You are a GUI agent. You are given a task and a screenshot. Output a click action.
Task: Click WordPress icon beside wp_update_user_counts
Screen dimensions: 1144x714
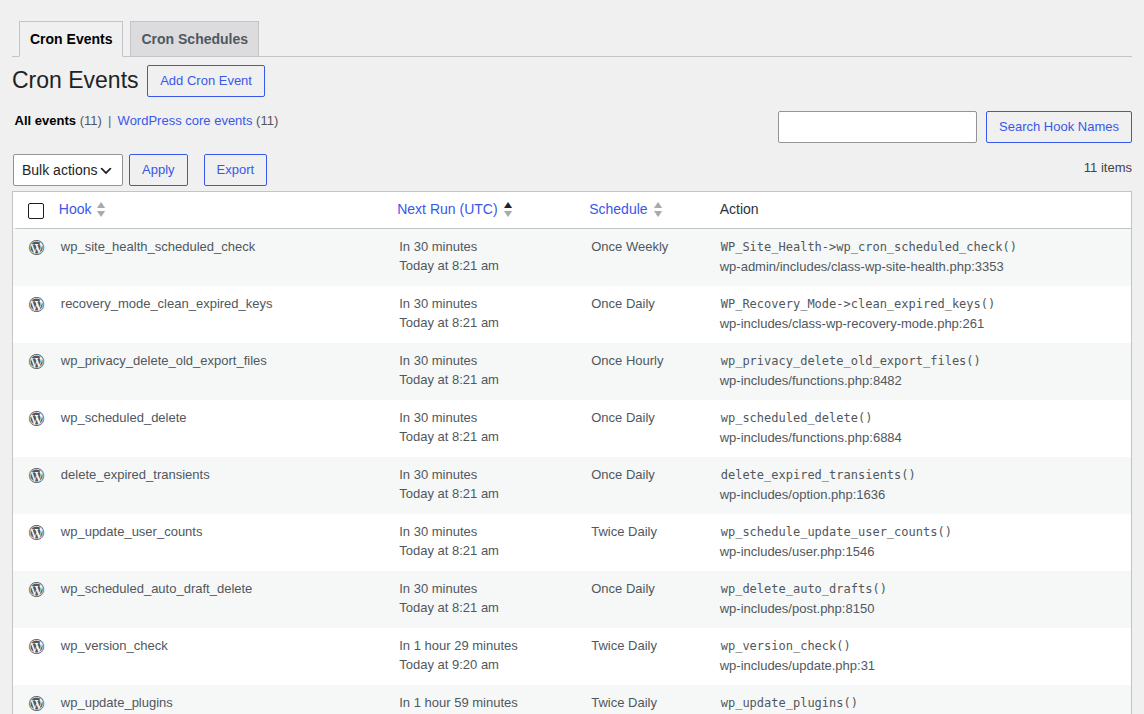point(36,532)
